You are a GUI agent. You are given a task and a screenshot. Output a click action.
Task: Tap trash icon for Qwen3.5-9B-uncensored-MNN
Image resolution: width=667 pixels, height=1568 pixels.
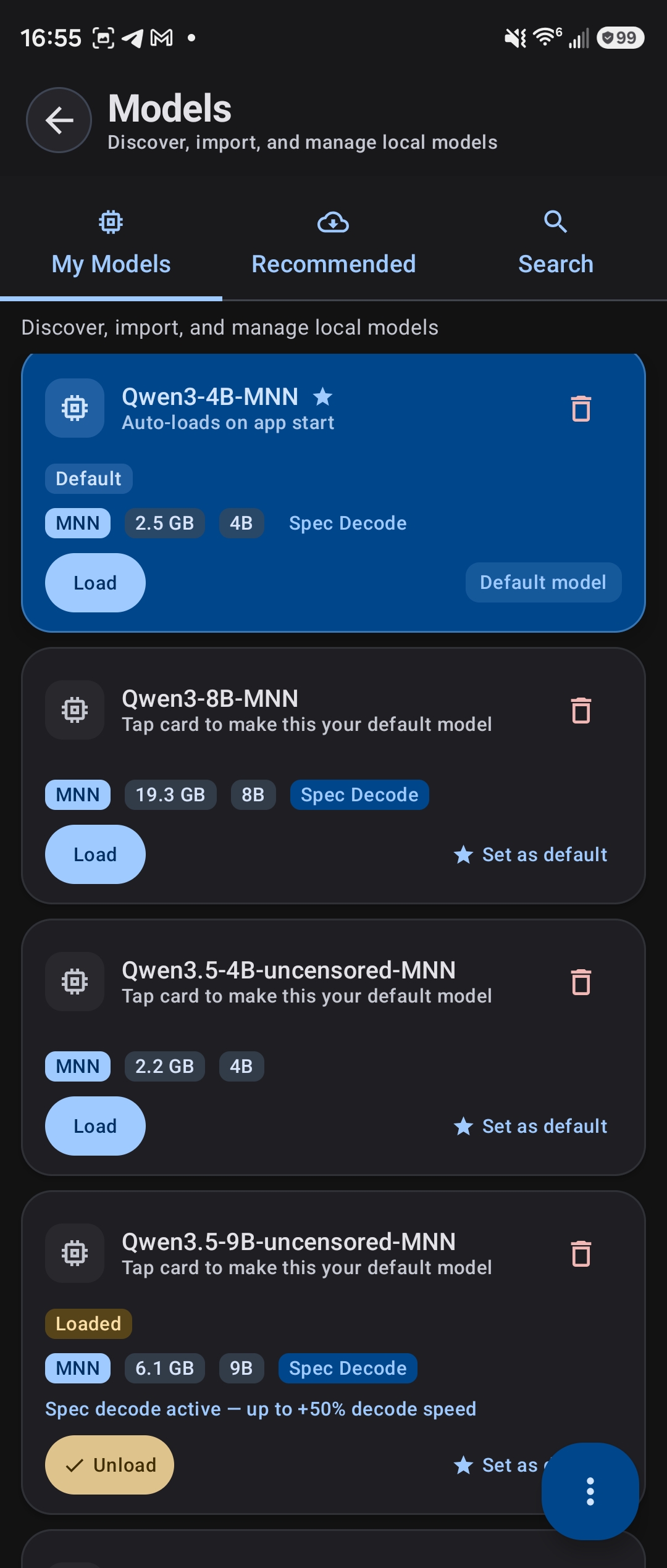coord(581,1254)
